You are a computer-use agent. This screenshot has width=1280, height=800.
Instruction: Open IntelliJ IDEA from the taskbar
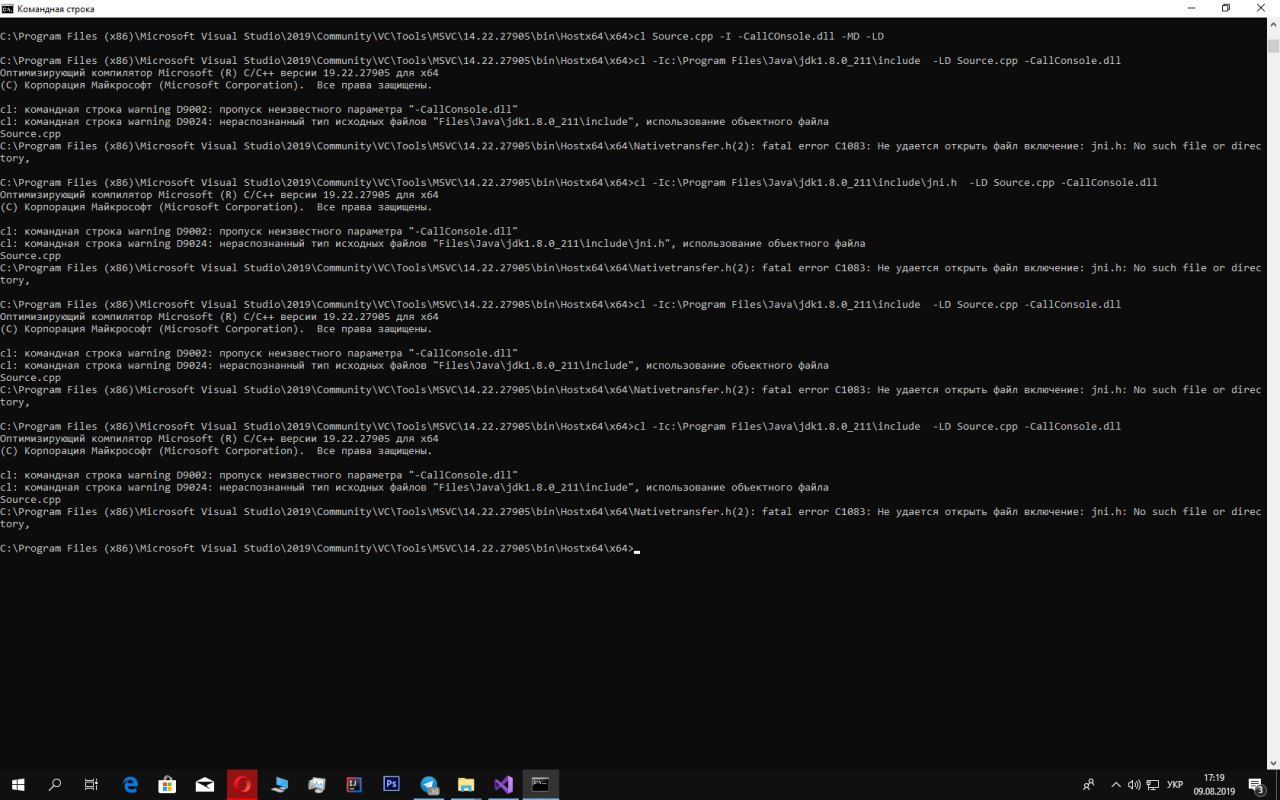[x=354, y=785]
